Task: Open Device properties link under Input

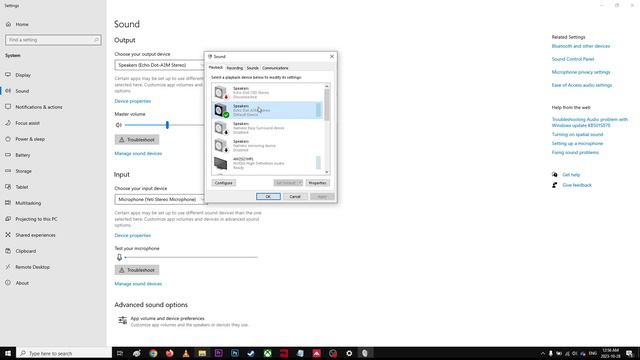Action: pos(133,235)
